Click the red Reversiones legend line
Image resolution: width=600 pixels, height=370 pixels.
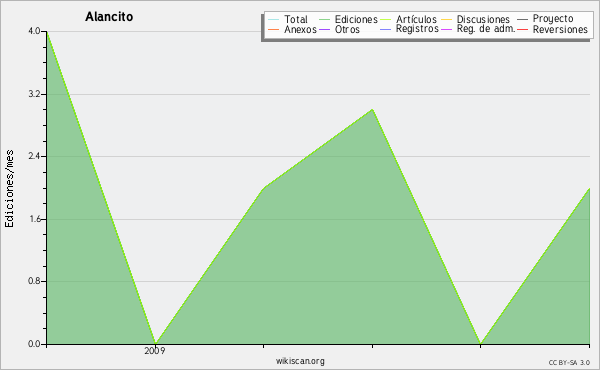(x=522, y=29)
